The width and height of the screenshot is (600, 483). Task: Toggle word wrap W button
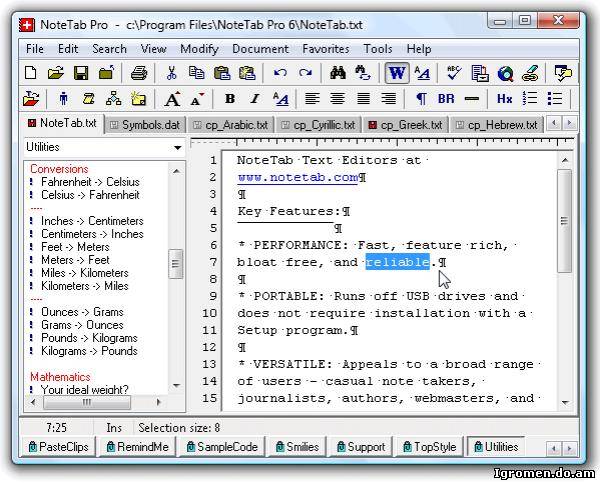click(397, 72)
